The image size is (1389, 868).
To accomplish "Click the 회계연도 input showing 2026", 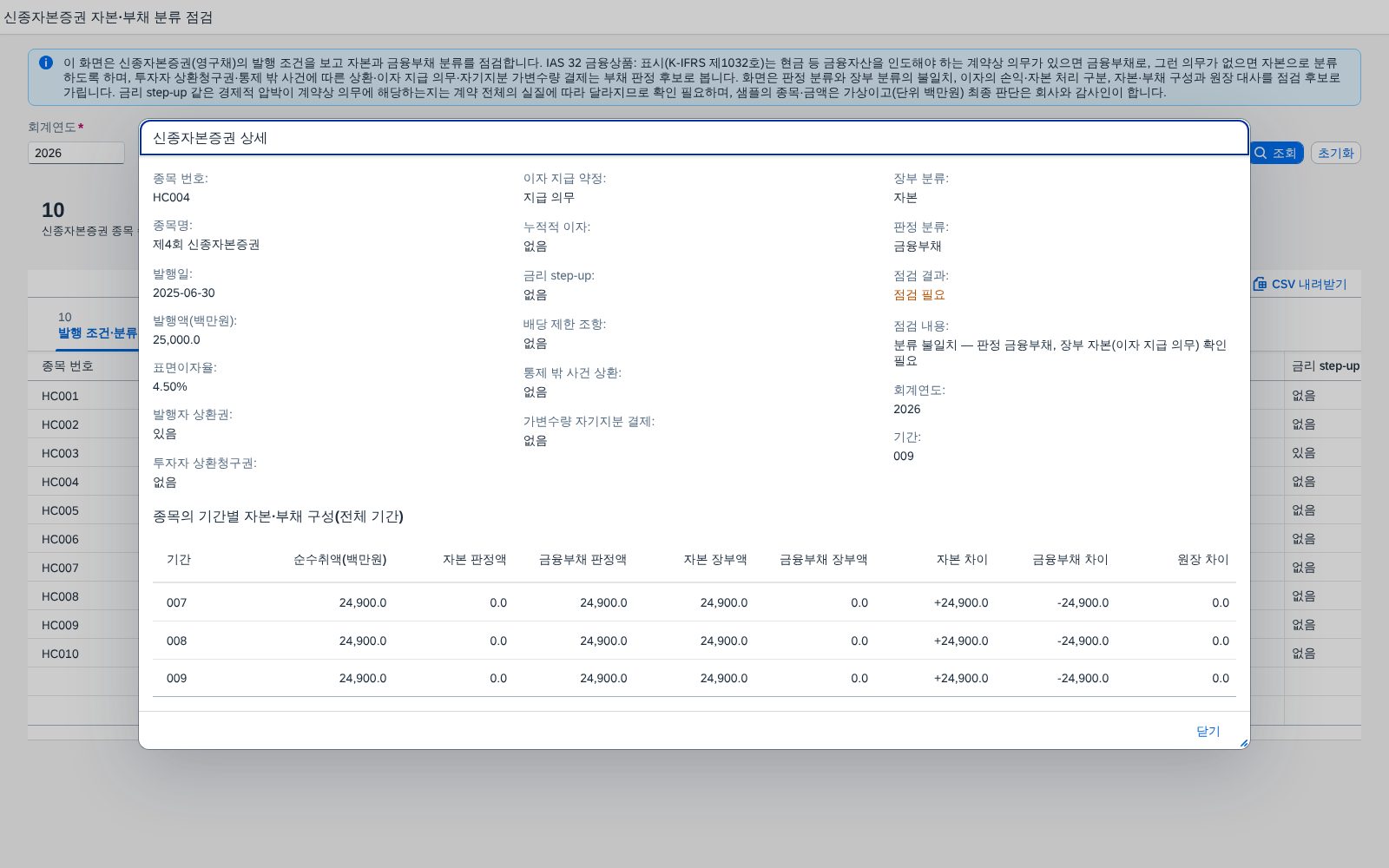I will tap(76, 153).
